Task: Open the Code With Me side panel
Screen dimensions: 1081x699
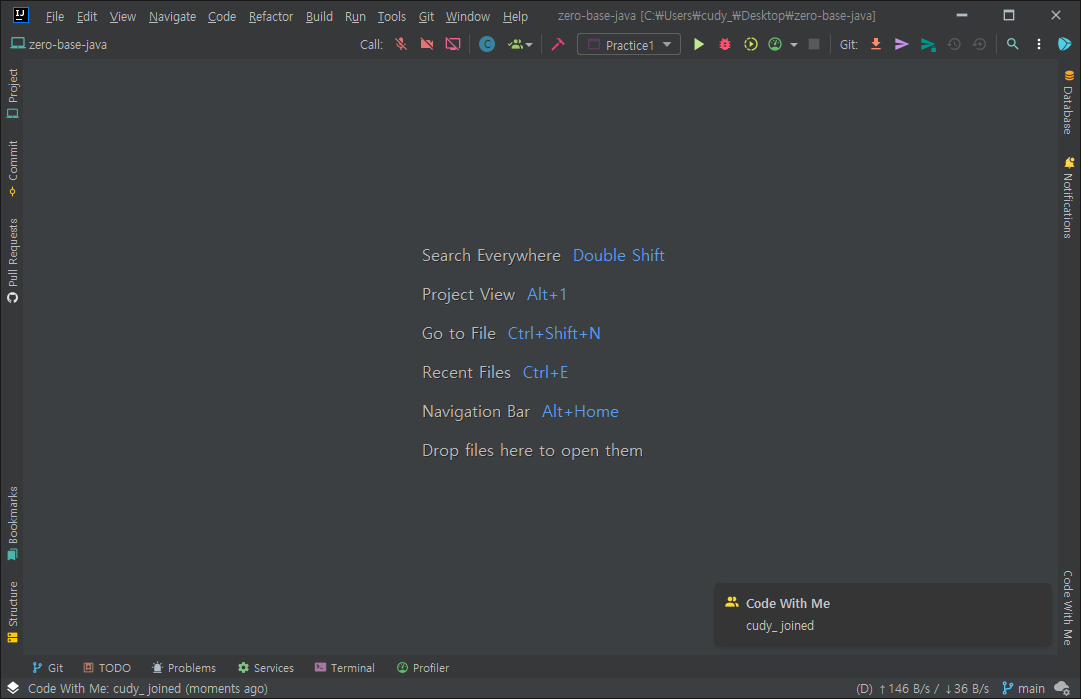Action: 1068,607
